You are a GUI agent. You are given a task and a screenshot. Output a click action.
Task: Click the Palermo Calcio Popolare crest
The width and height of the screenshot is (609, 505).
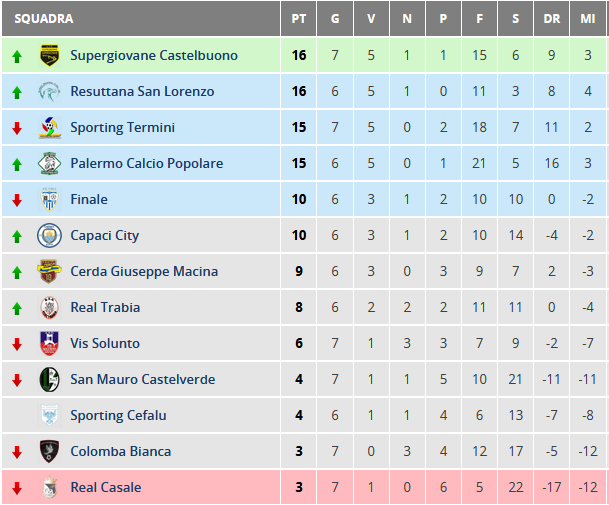pyautogui.click(x=49, y=164)
